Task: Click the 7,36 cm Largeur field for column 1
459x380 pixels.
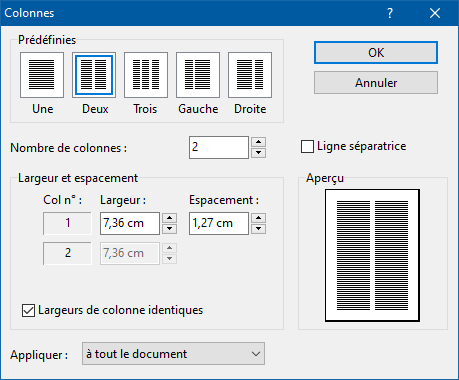Action: (130, 223)
